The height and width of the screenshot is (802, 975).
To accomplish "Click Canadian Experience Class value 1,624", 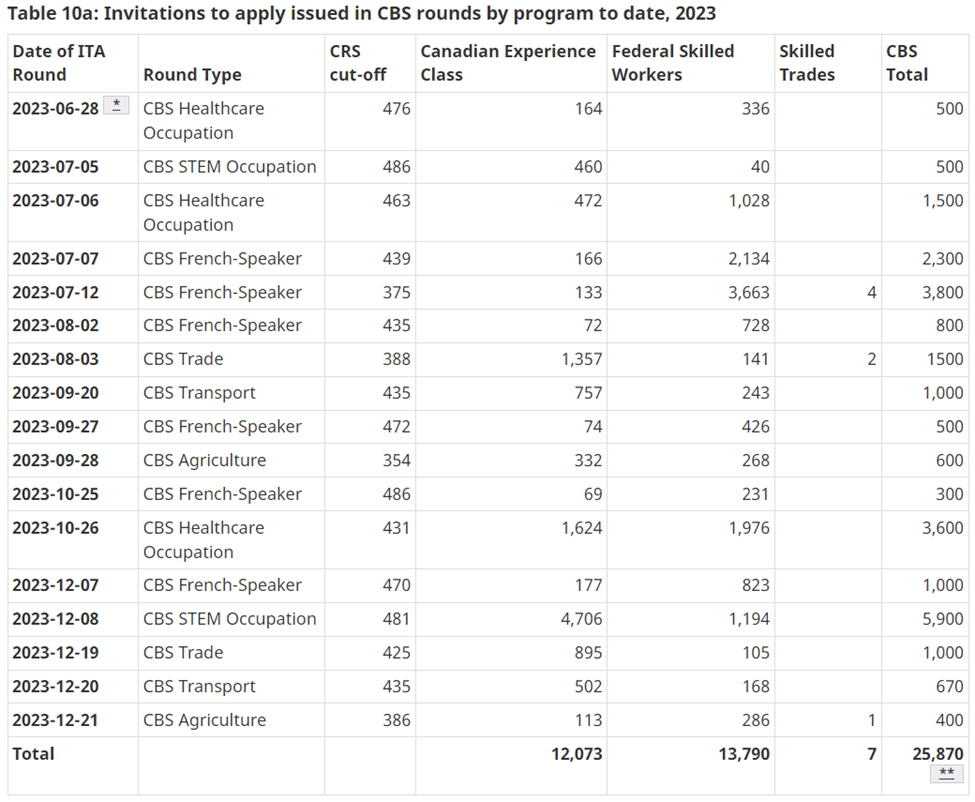I will pos(581,528).
